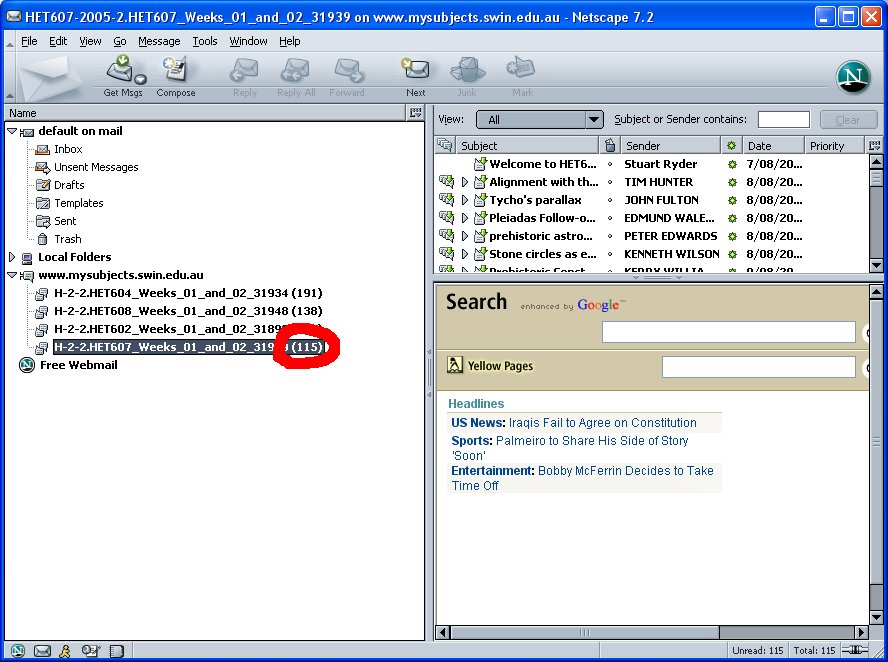Open the Window menu

tap(248, 41)
